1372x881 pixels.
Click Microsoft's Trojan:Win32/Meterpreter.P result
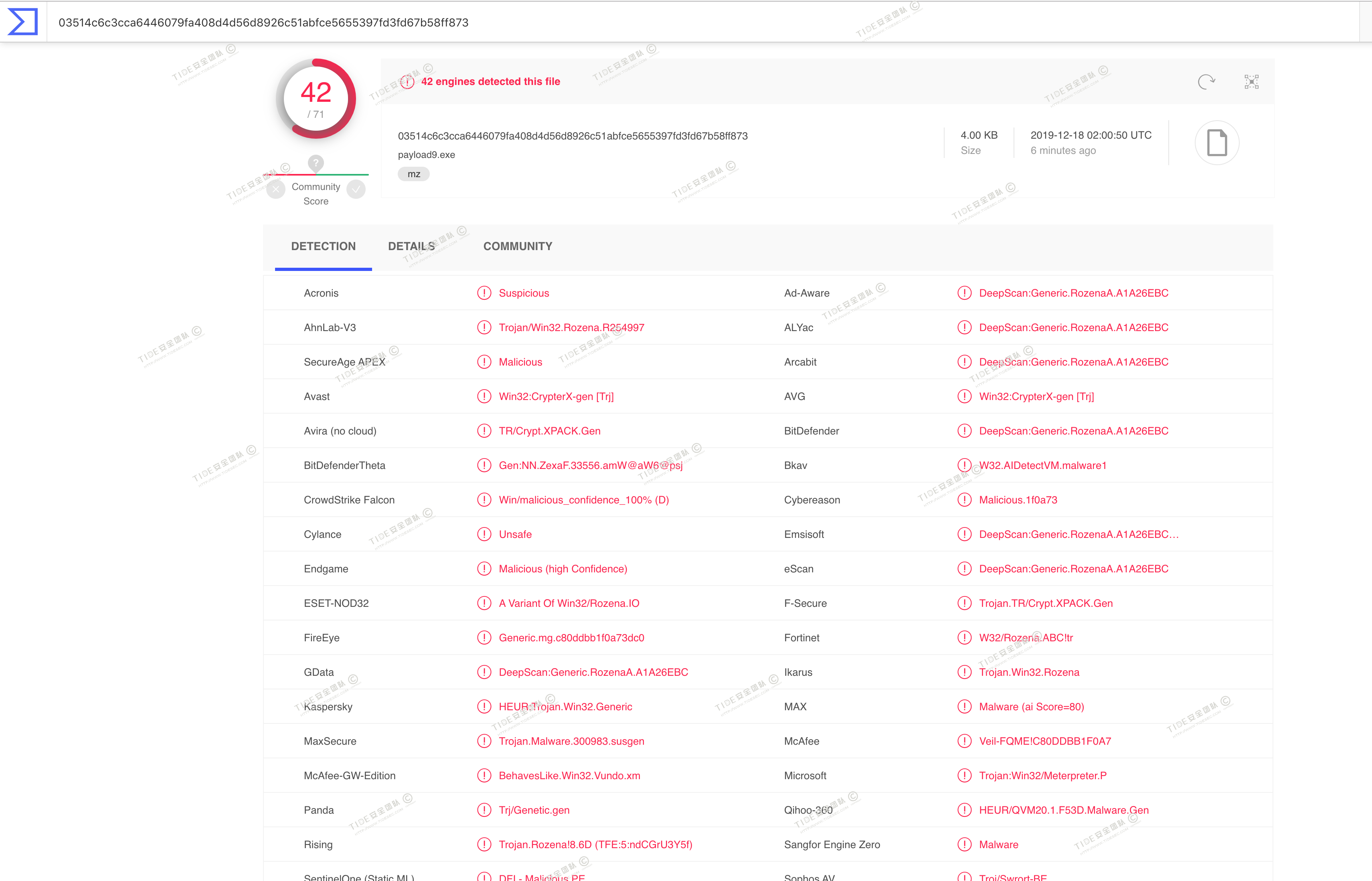click(1042, 776)
